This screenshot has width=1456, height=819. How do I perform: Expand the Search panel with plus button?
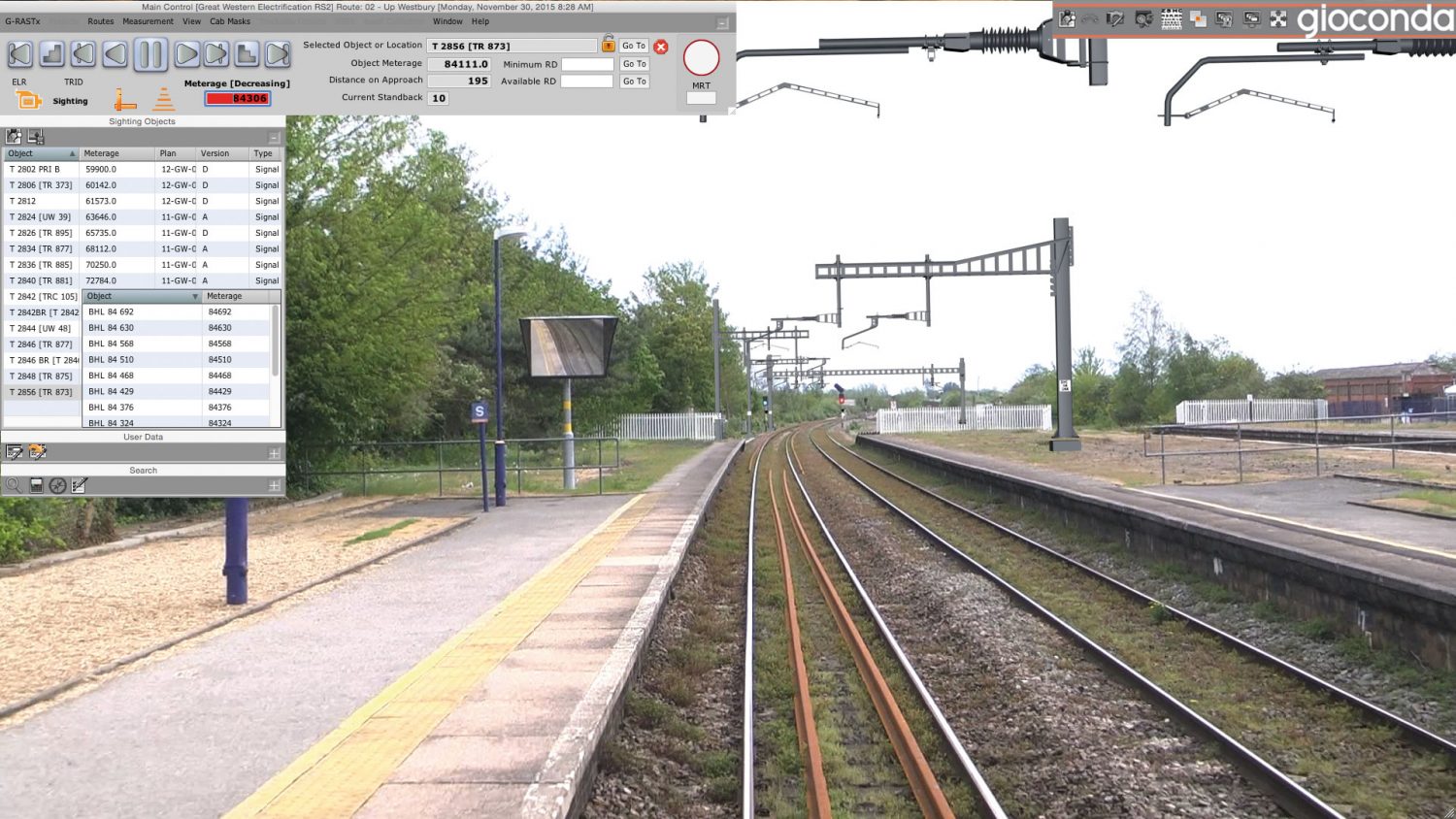coord(274,485)
